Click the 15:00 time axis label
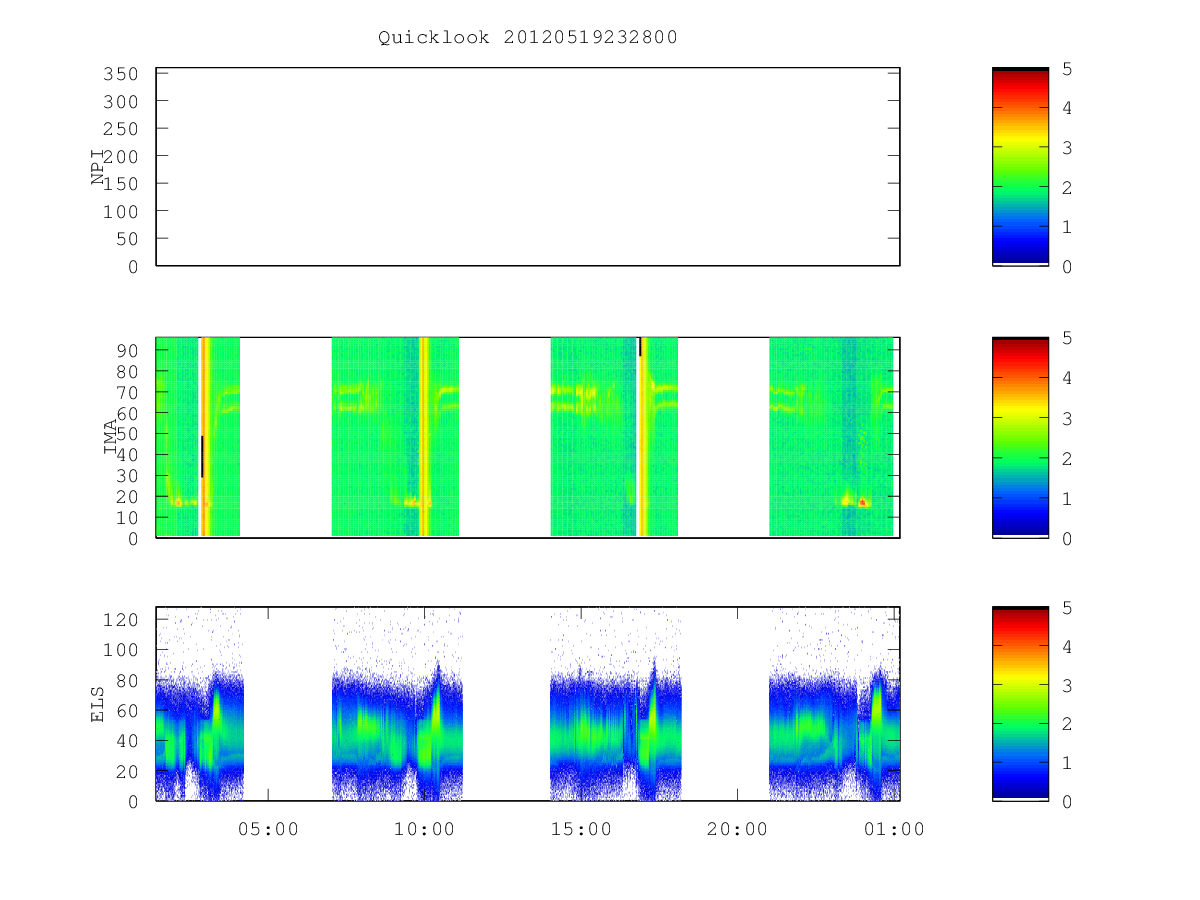 click(x=581, y=829)
